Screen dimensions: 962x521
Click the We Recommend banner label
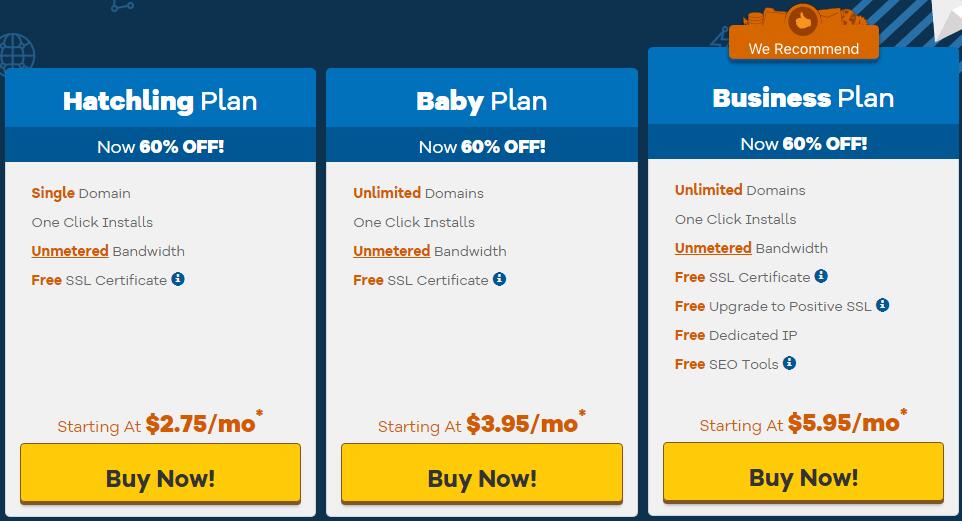click(x=804, y=49)
